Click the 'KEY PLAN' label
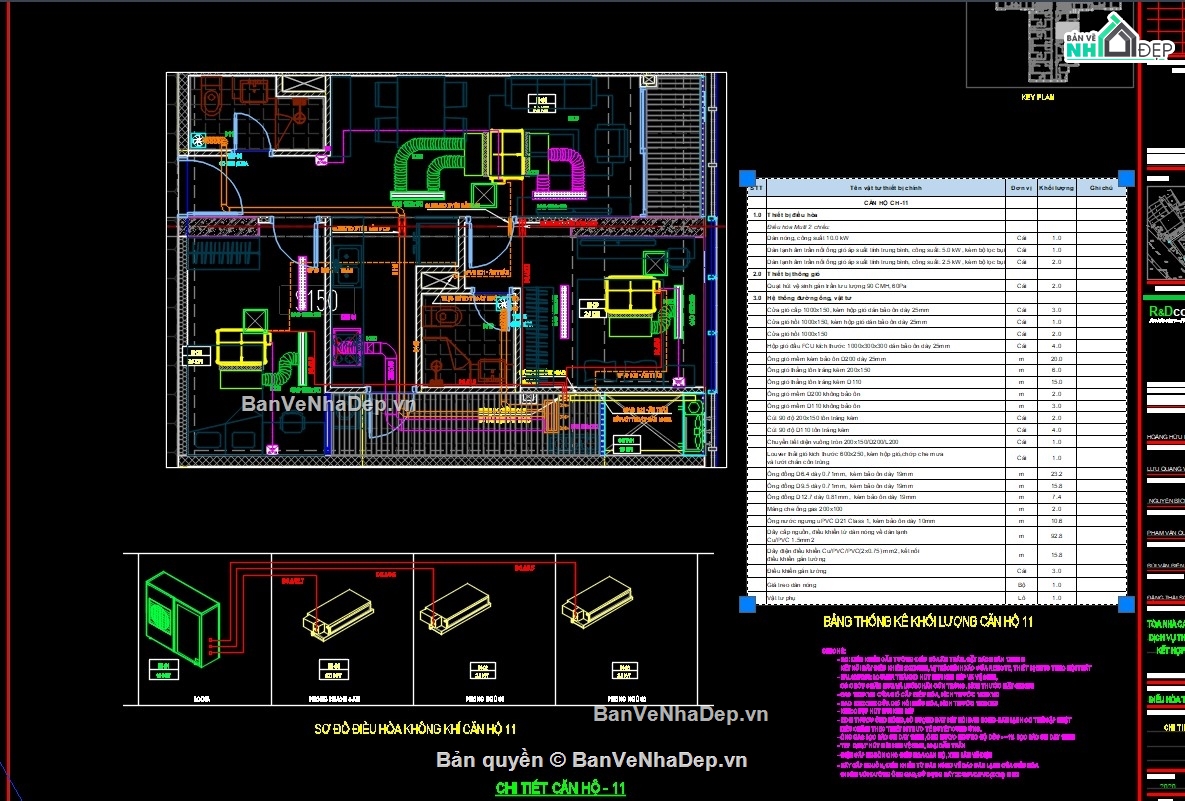The image size is (1185, 801). tap(1037, 97)
